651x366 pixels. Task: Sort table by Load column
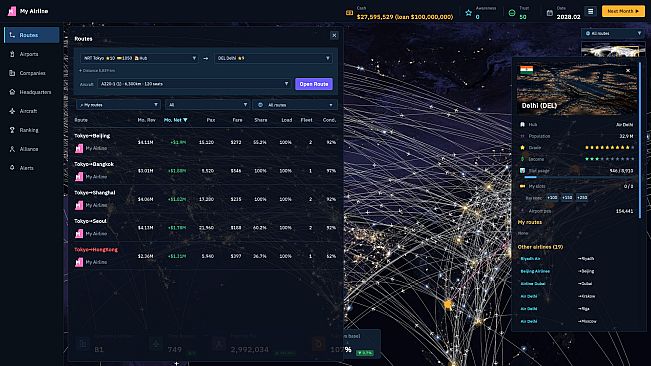click(286, 120)
